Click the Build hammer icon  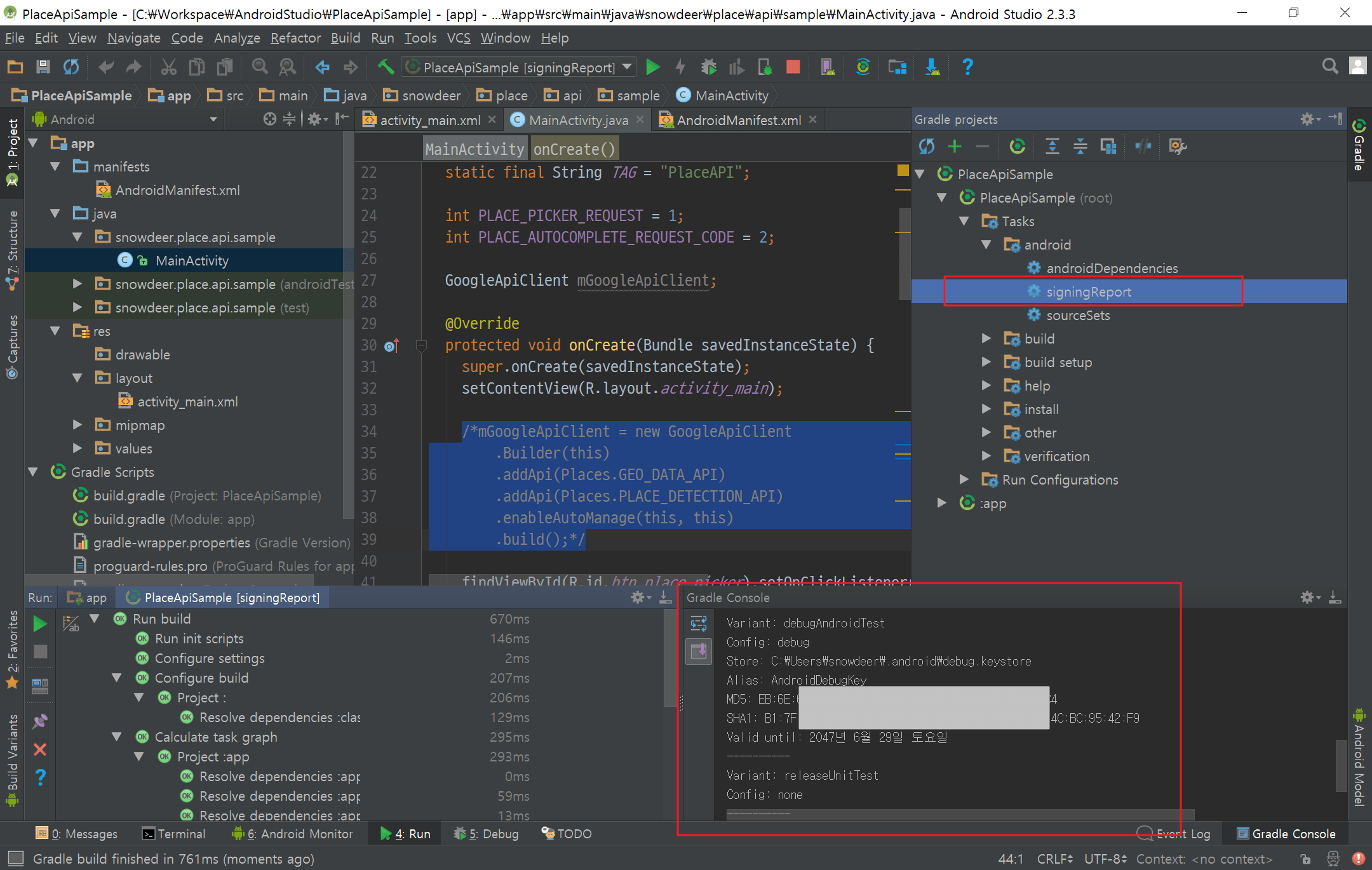(x=386, y=67)
